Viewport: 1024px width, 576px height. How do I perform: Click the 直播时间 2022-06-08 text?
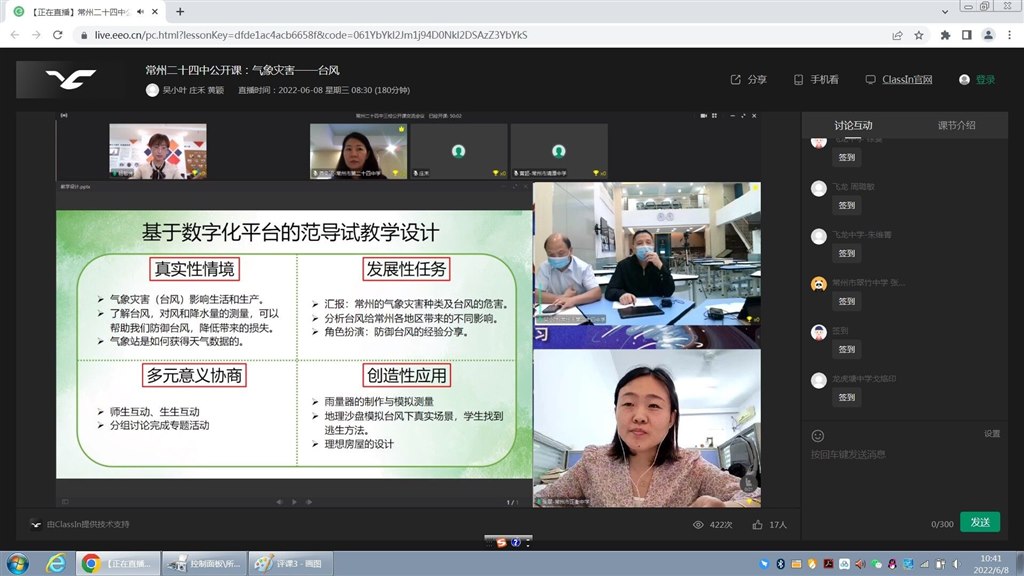(x=324, y=90)
